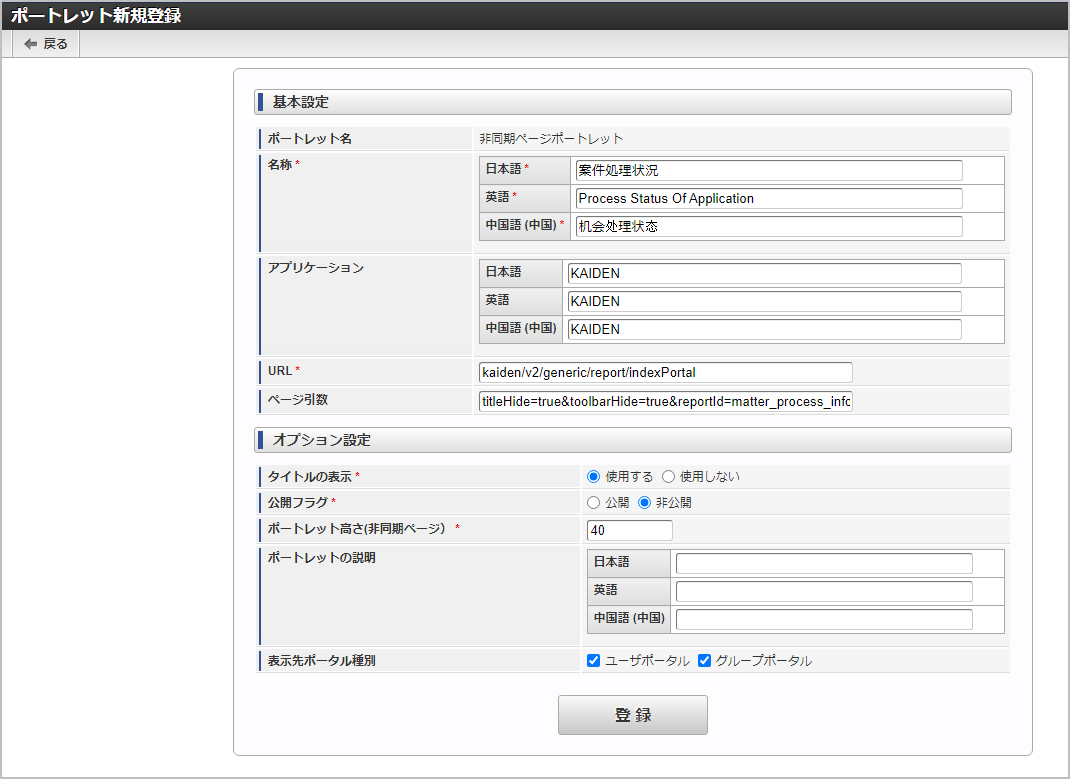Viewport: 1070px width, 779px height.
Task: Select the 使用しない radio button
Action: 669,477
